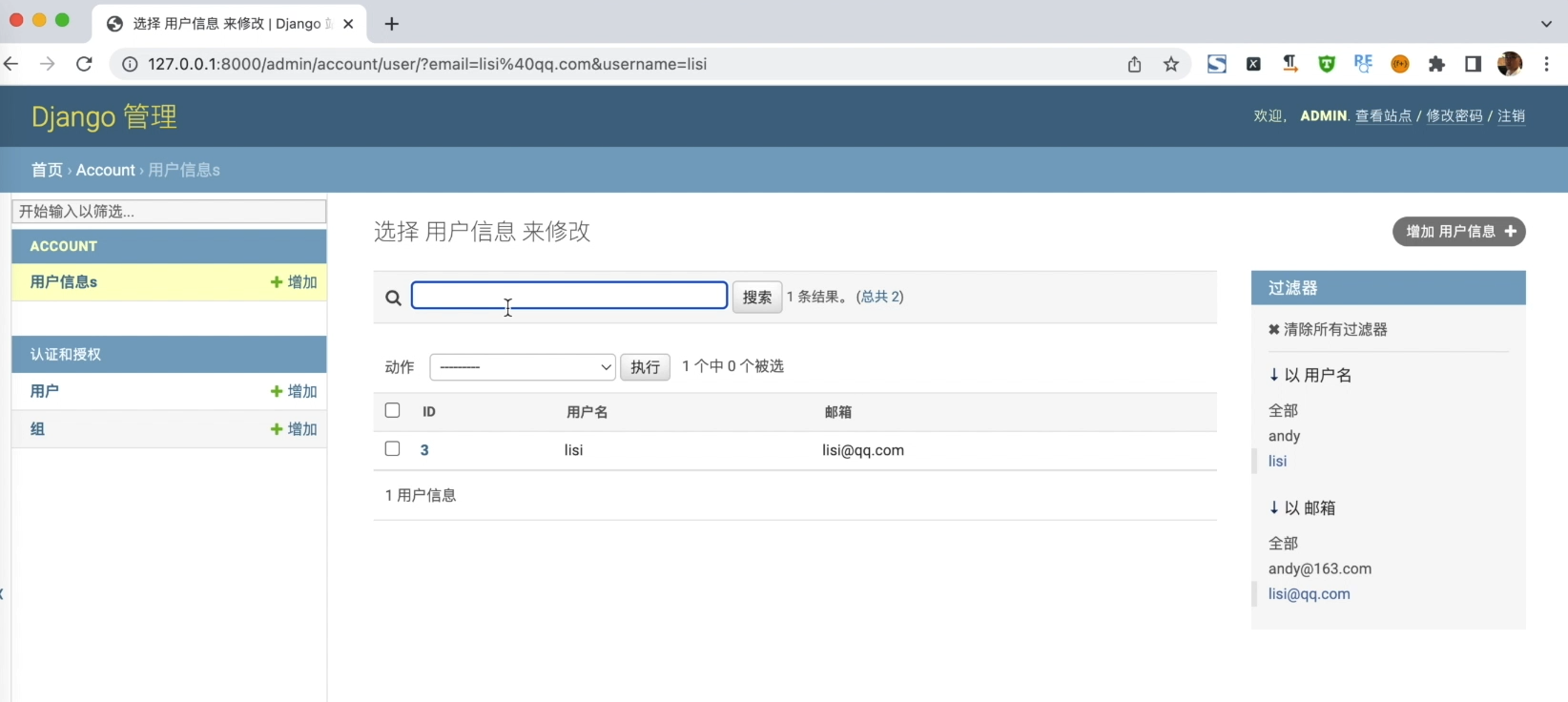Toggle the browser side panel icon
Screen dimensions: 1568x702
(1473, 64)
